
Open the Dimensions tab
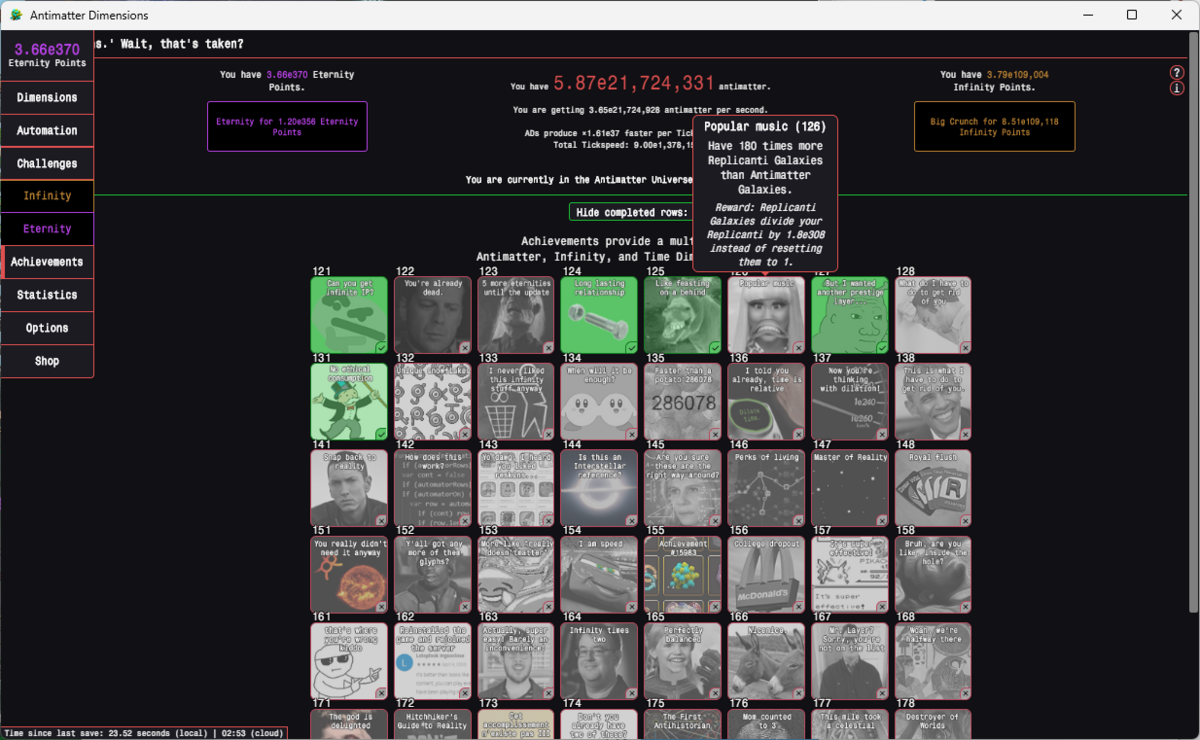47,97
